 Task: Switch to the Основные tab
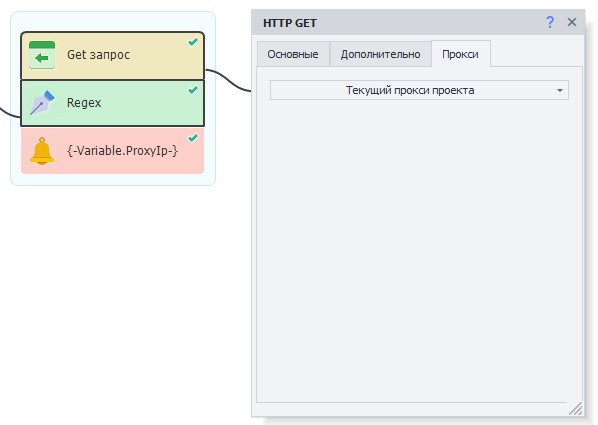click(293, 54)
